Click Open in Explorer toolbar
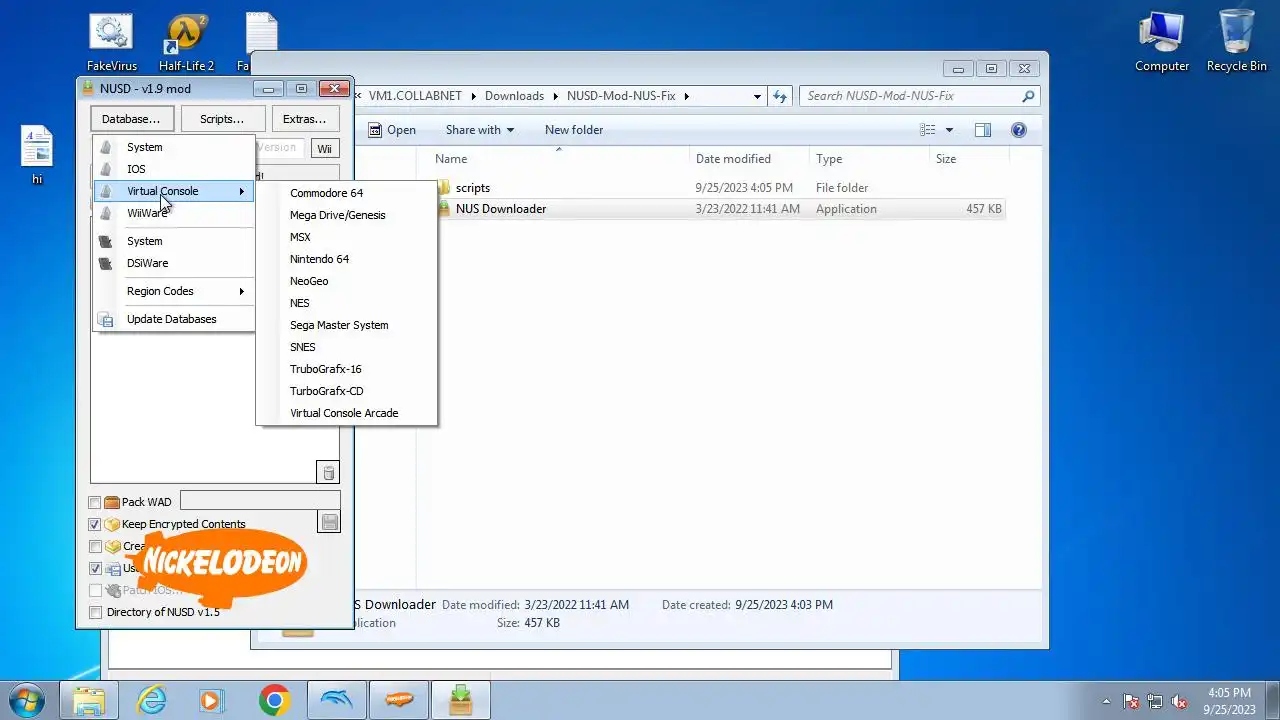Screen dimensions: 1280x720 click(392, 130)
